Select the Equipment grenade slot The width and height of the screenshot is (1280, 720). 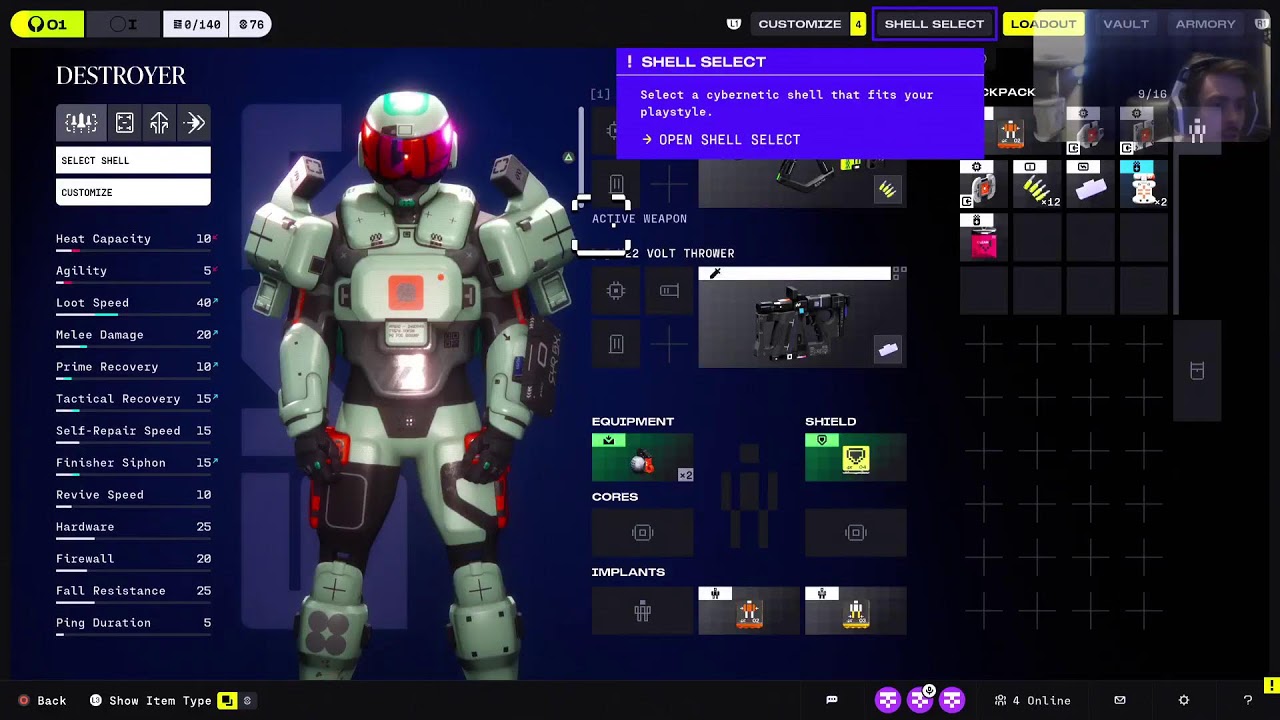click(x=642, y=457)
